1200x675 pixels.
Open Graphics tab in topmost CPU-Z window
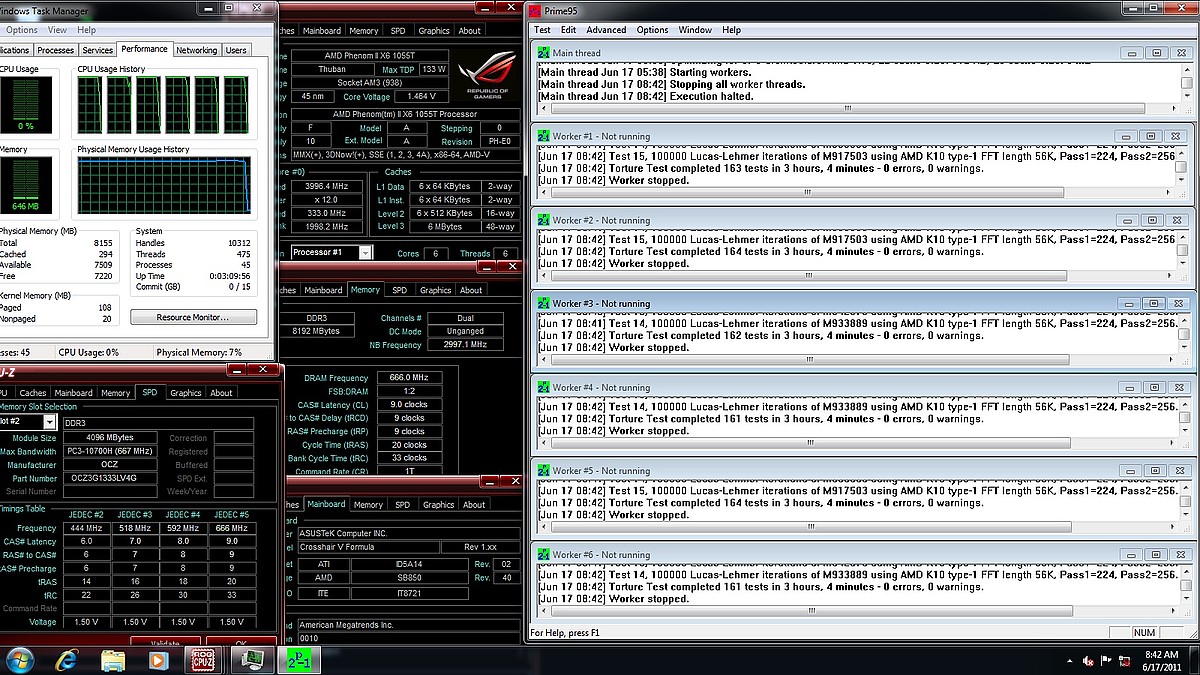point(434,31)
